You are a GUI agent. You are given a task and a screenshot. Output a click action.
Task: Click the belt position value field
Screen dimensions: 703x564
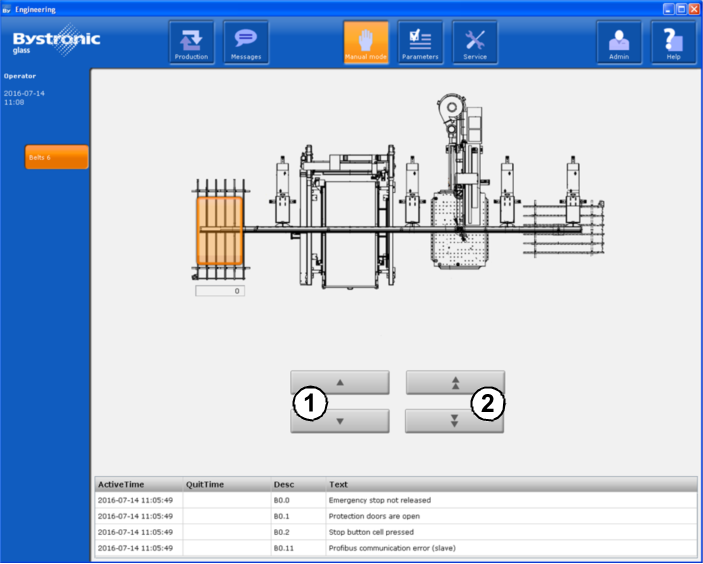tap(219, 291)
